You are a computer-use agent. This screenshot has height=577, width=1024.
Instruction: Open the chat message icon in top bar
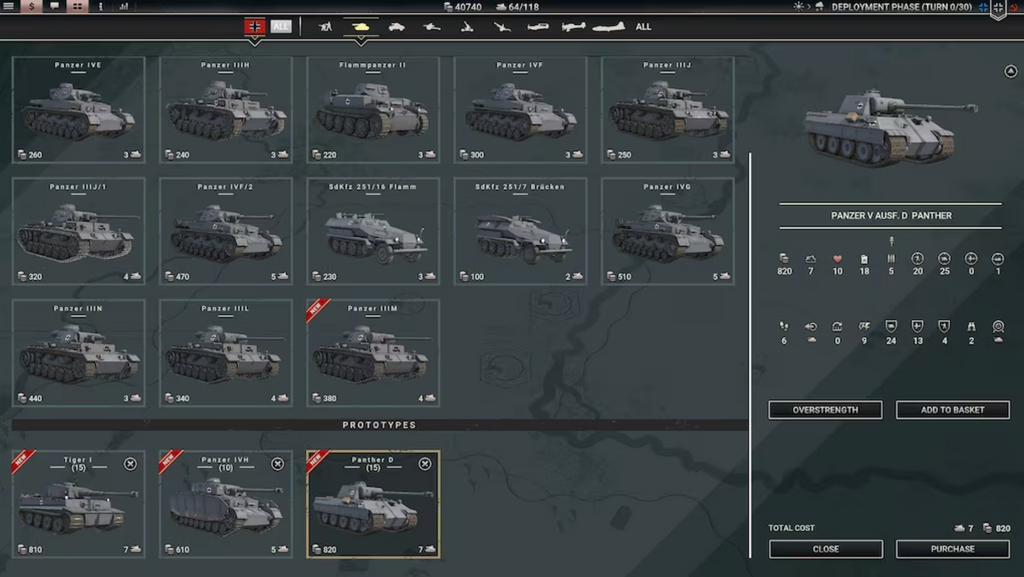[x=54, y=7]
